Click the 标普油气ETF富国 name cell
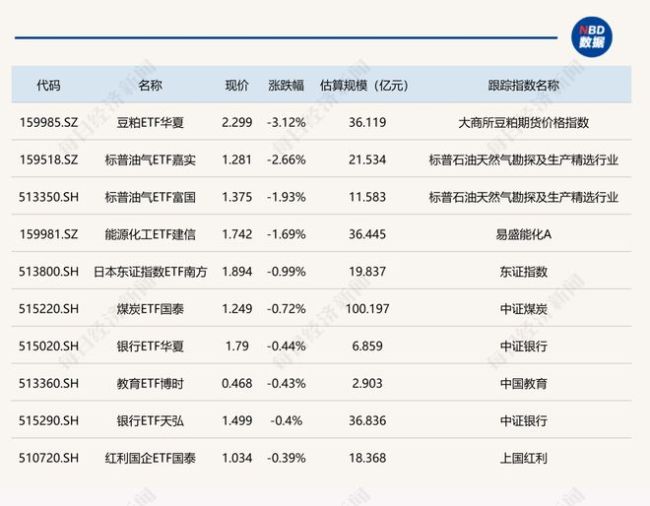 tap(150, 197)
